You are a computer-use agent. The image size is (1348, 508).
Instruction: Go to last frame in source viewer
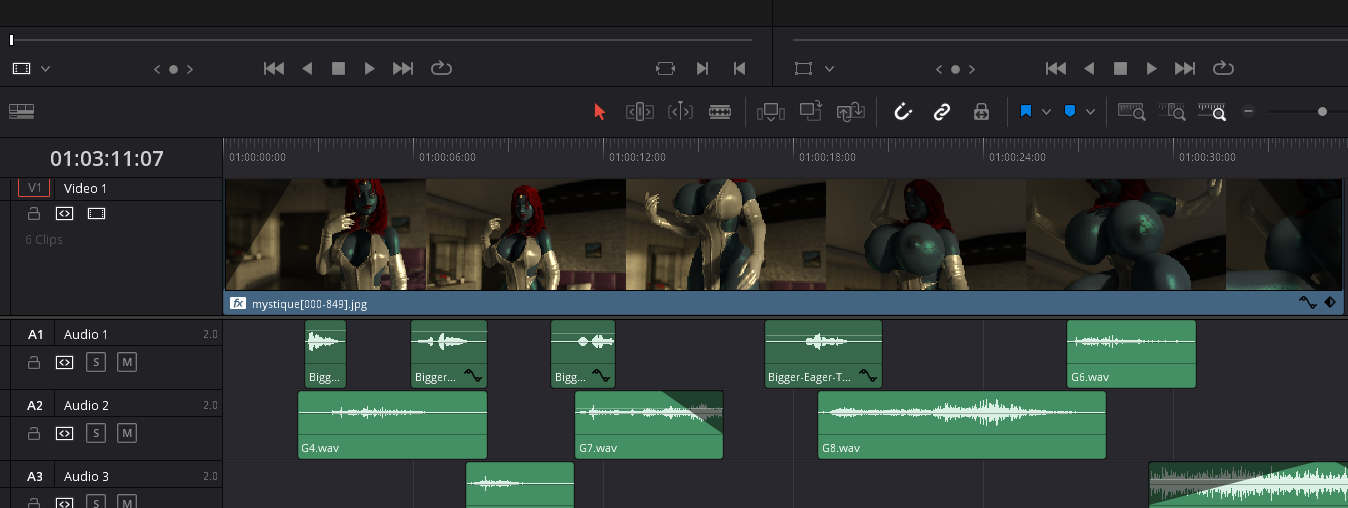pos(403,69)
